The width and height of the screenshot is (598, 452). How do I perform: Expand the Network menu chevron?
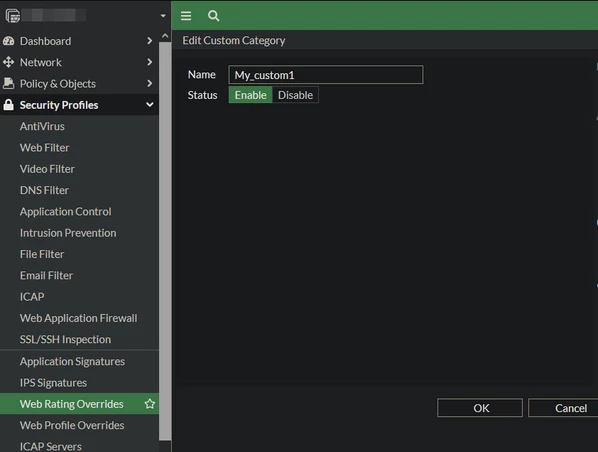[x=150, y=62]
